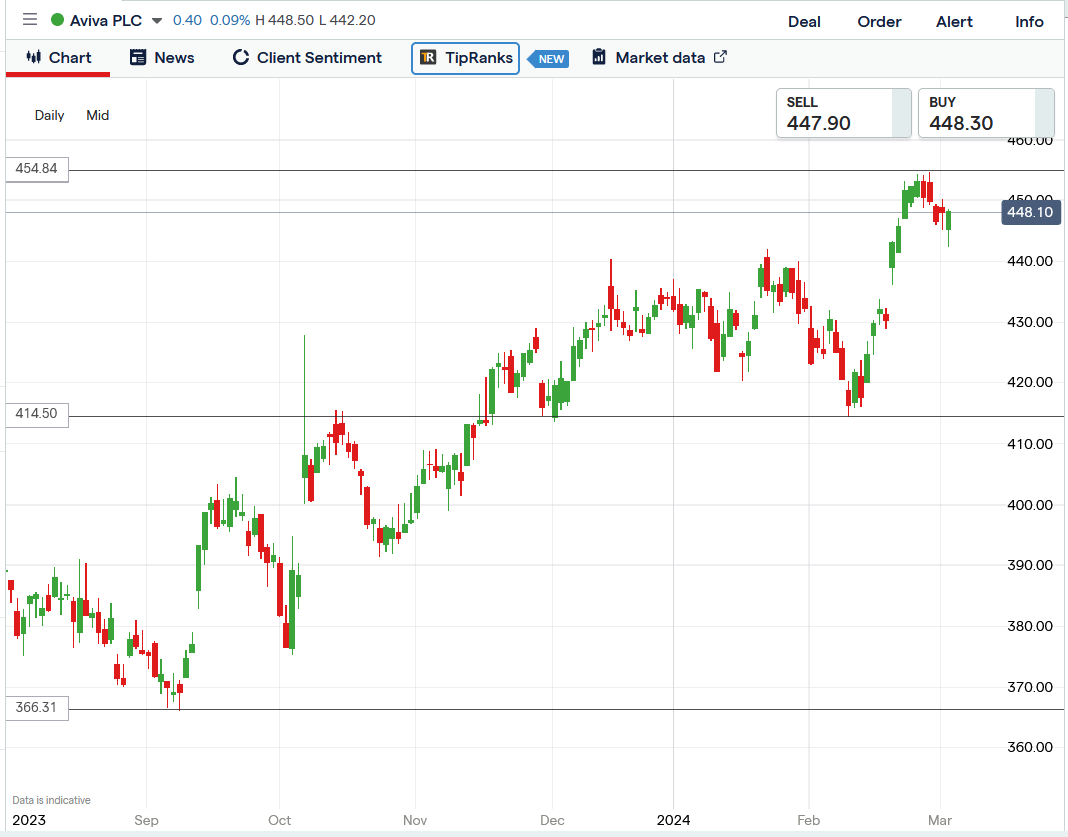Click the Market data clipboard icon
Screen dimensions: 1068x837
click(x=599, y=57)
